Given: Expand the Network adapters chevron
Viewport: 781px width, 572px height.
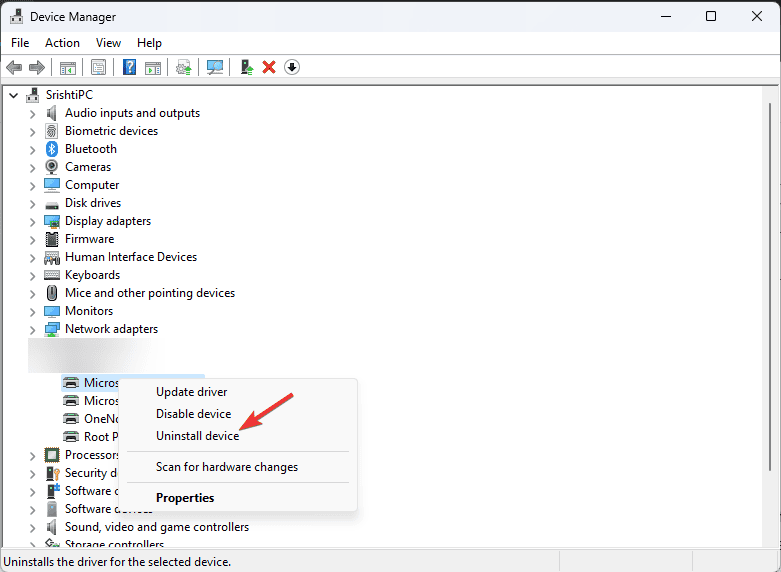Looking at the screenshot, I should pos(32,330).
